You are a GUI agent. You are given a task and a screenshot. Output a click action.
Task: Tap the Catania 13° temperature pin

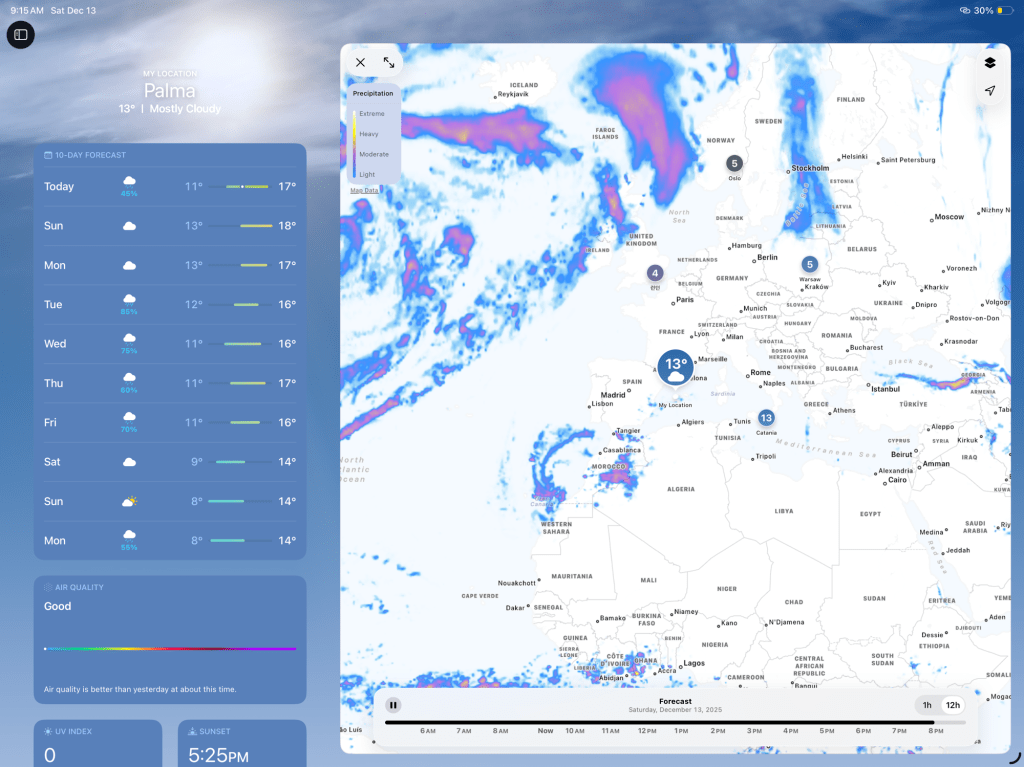coord(766,418)
